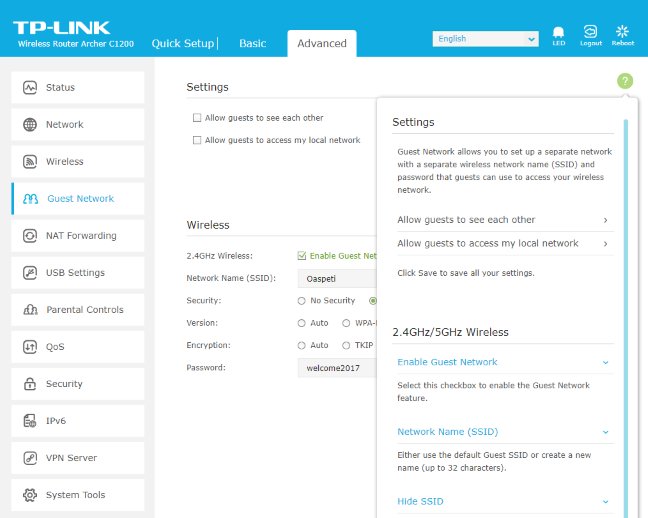Toggle the LED bell icon
The image size is (648, 518).
coord(558,36)
